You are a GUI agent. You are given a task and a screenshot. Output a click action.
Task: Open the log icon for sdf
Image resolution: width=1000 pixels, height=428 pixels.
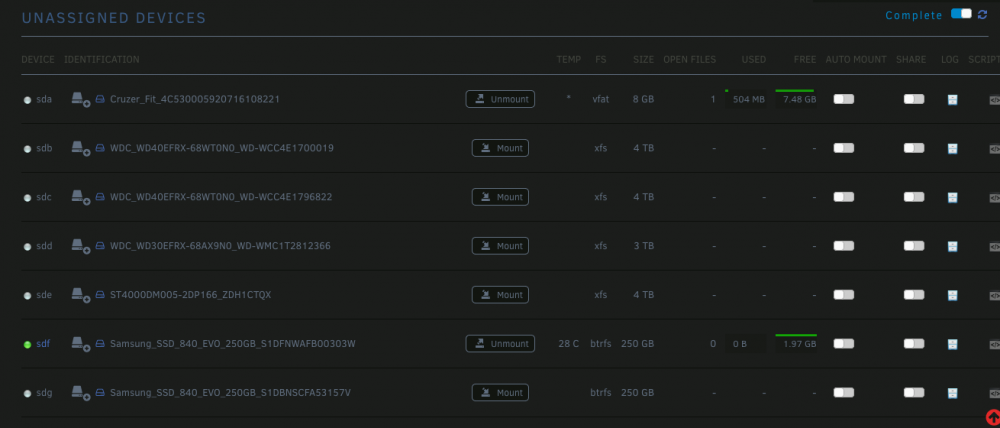tap(952, 344)
